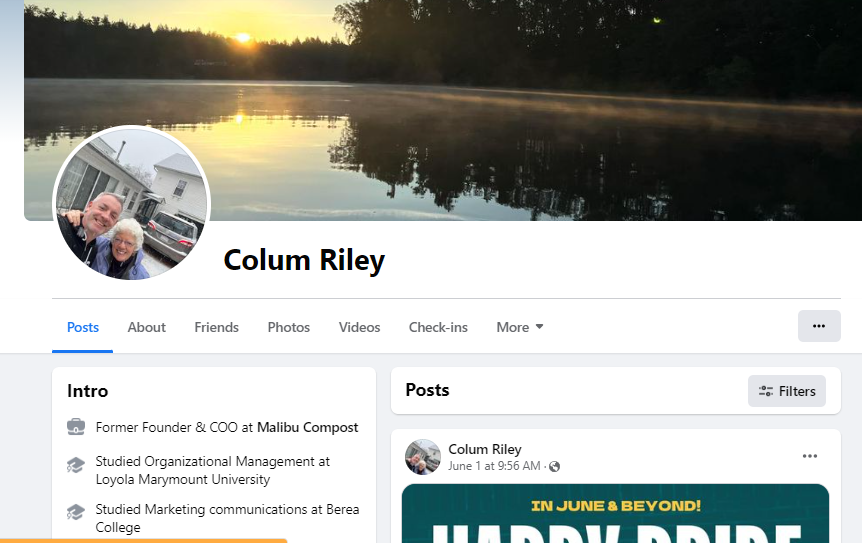862x543 pixels.
Task: Click the sliders icon in Filters button
Action: tap(766, 391)
